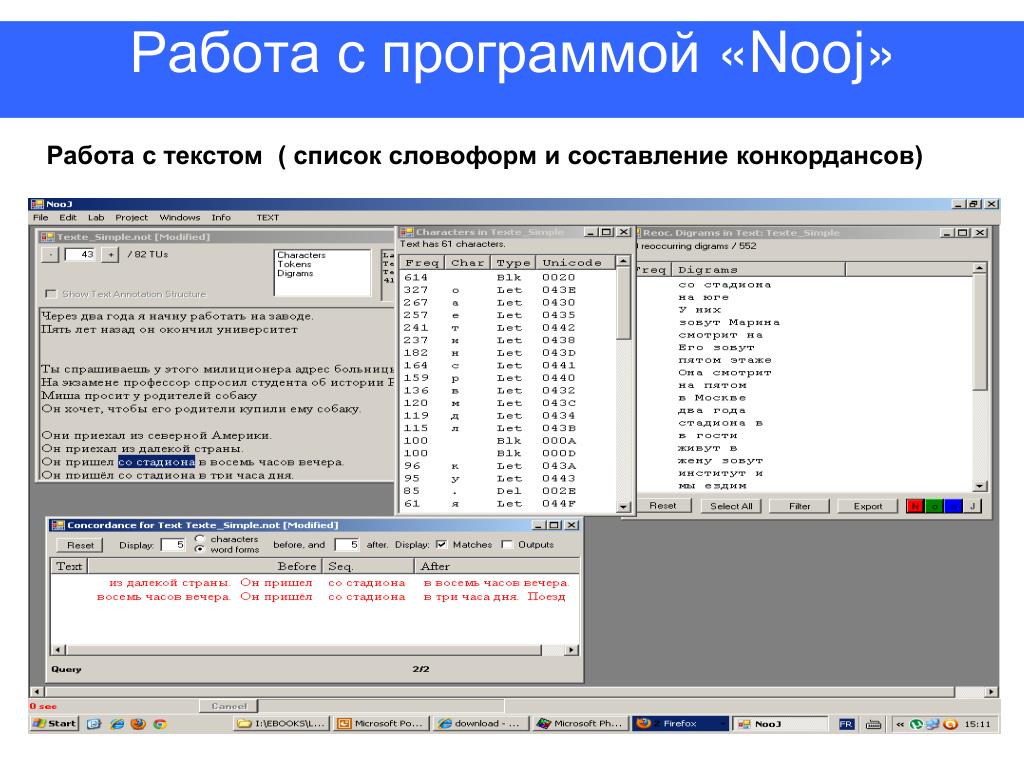Sort characters table by Freq column

(x=422, y=263)
